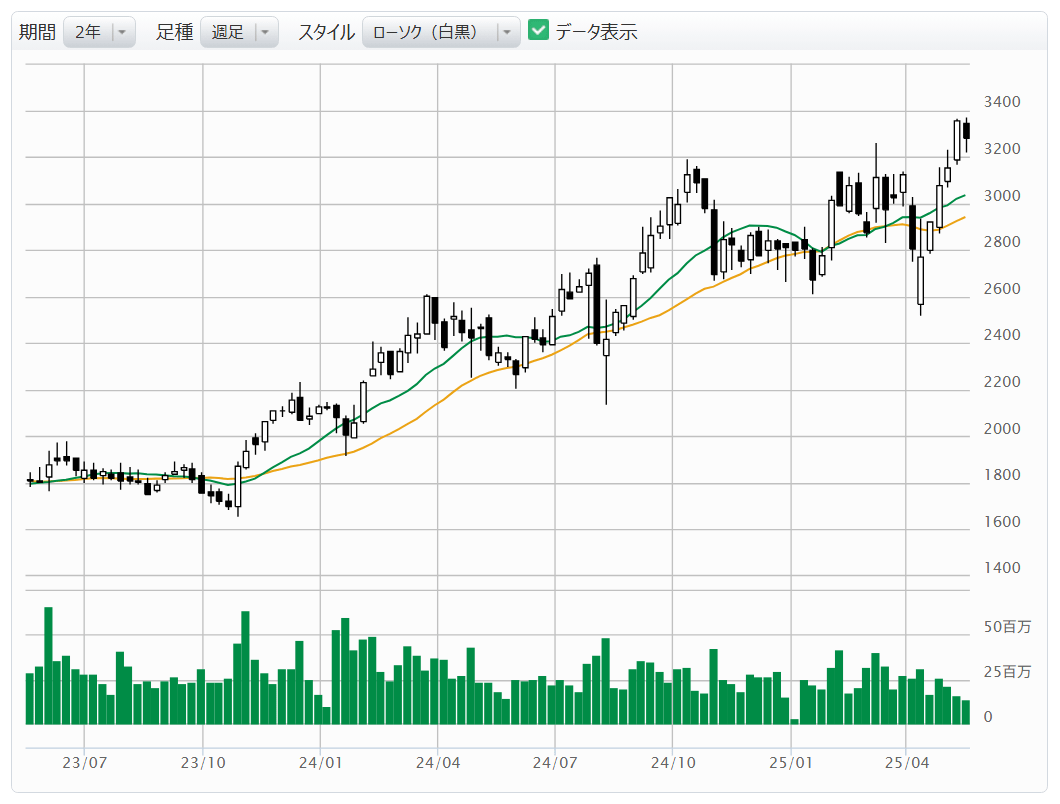
Task: Click the スタイル label
Action: (326, 32)
